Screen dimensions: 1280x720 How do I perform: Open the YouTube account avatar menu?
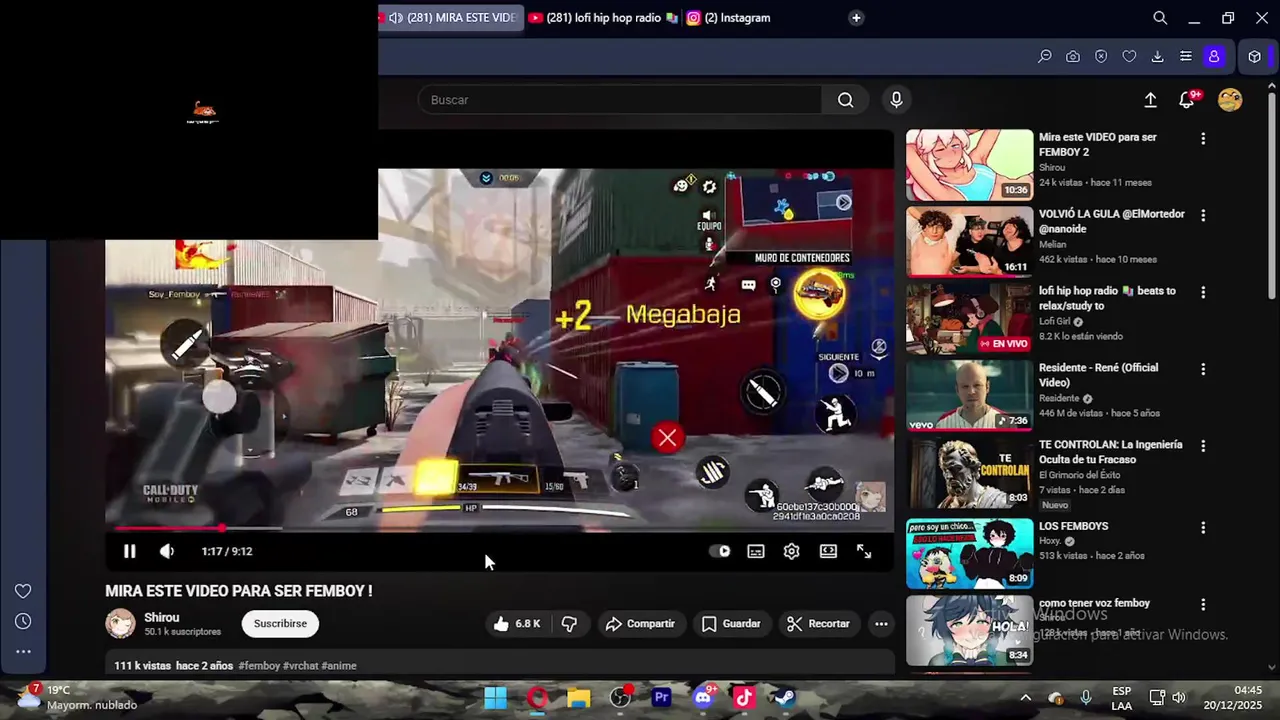coord(1230,100)
